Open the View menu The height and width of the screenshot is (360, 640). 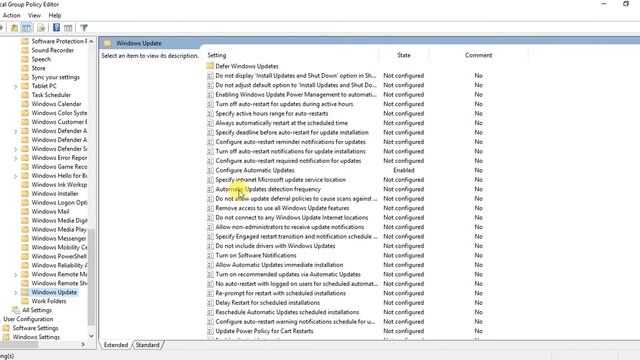click(34, 15)
